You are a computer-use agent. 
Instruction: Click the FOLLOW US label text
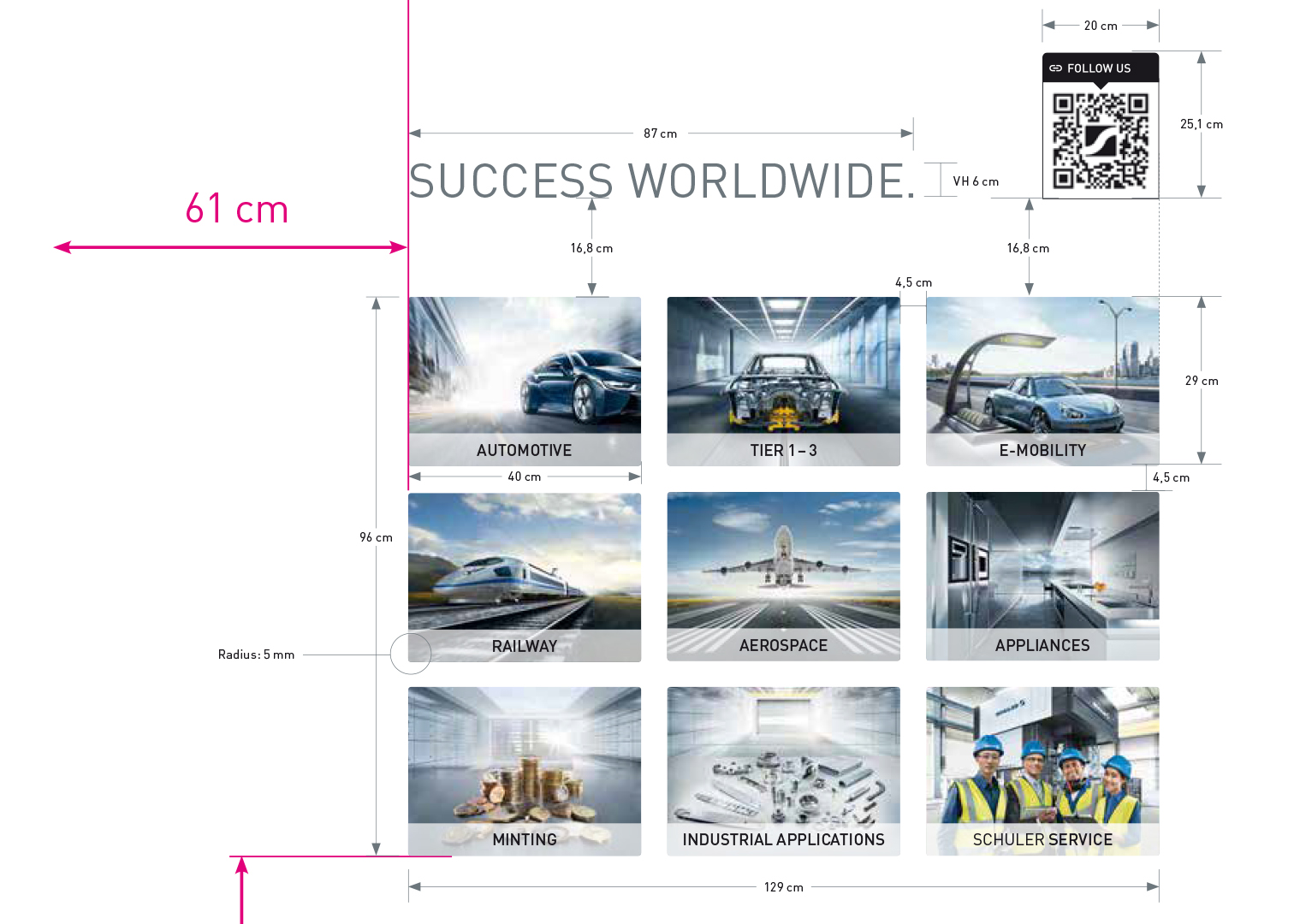1099,68
